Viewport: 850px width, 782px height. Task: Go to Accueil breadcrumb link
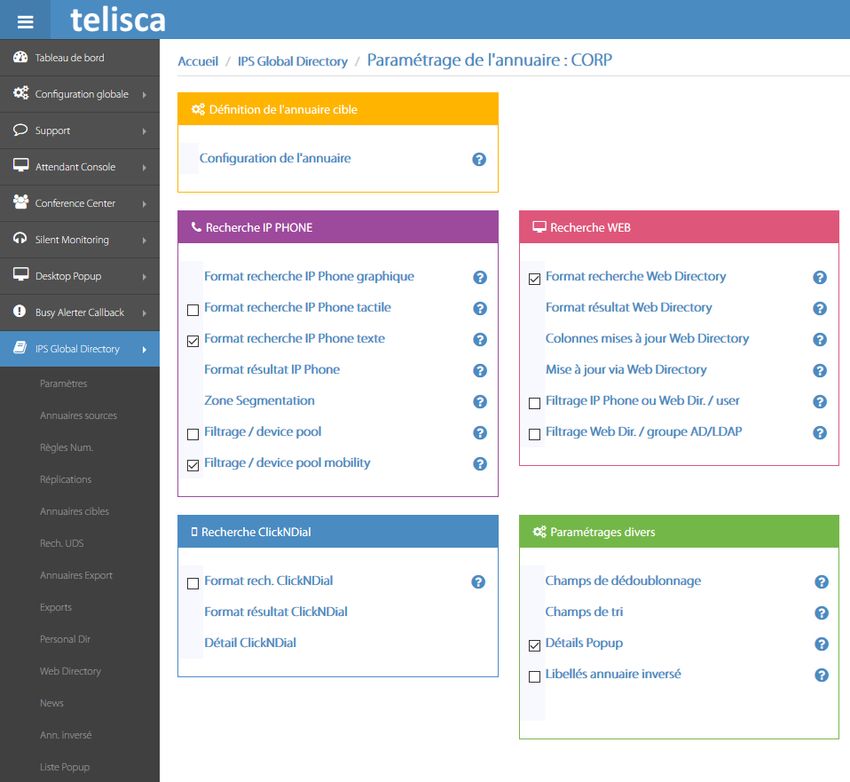coord(198,62)
